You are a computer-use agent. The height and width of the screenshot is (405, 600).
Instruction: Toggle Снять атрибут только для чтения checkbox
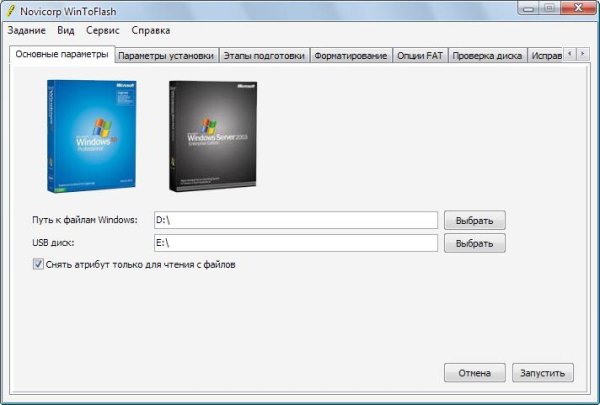point(38,264)
